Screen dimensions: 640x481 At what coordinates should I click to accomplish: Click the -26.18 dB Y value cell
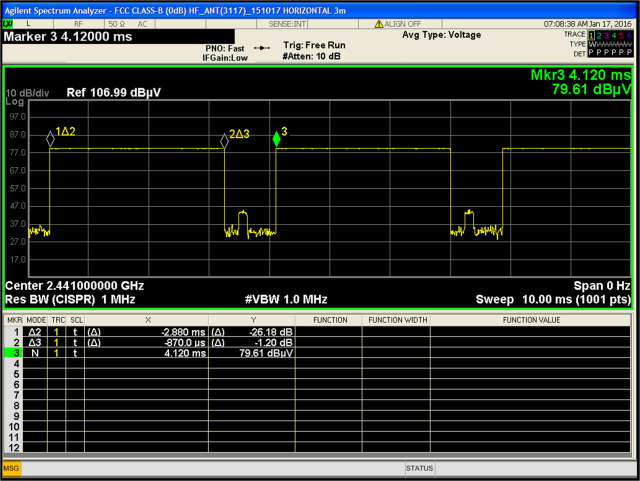(x=252, y=332)
